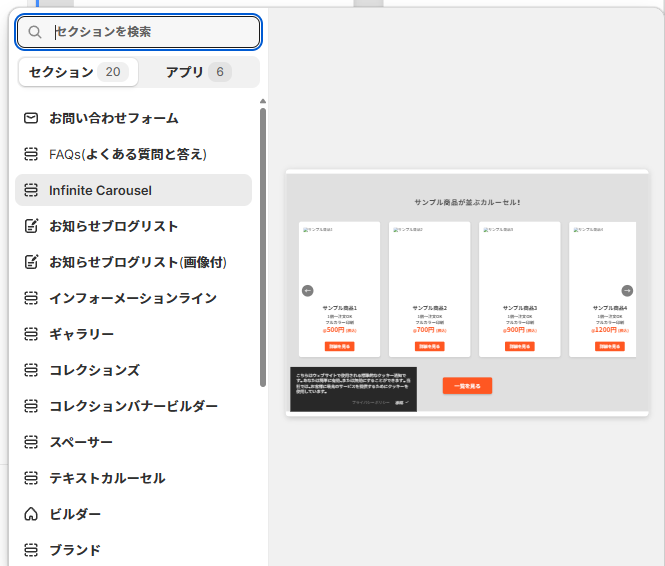Click the orange button under 900円
This screenshot has height=566, width=665.
point(520,346)
